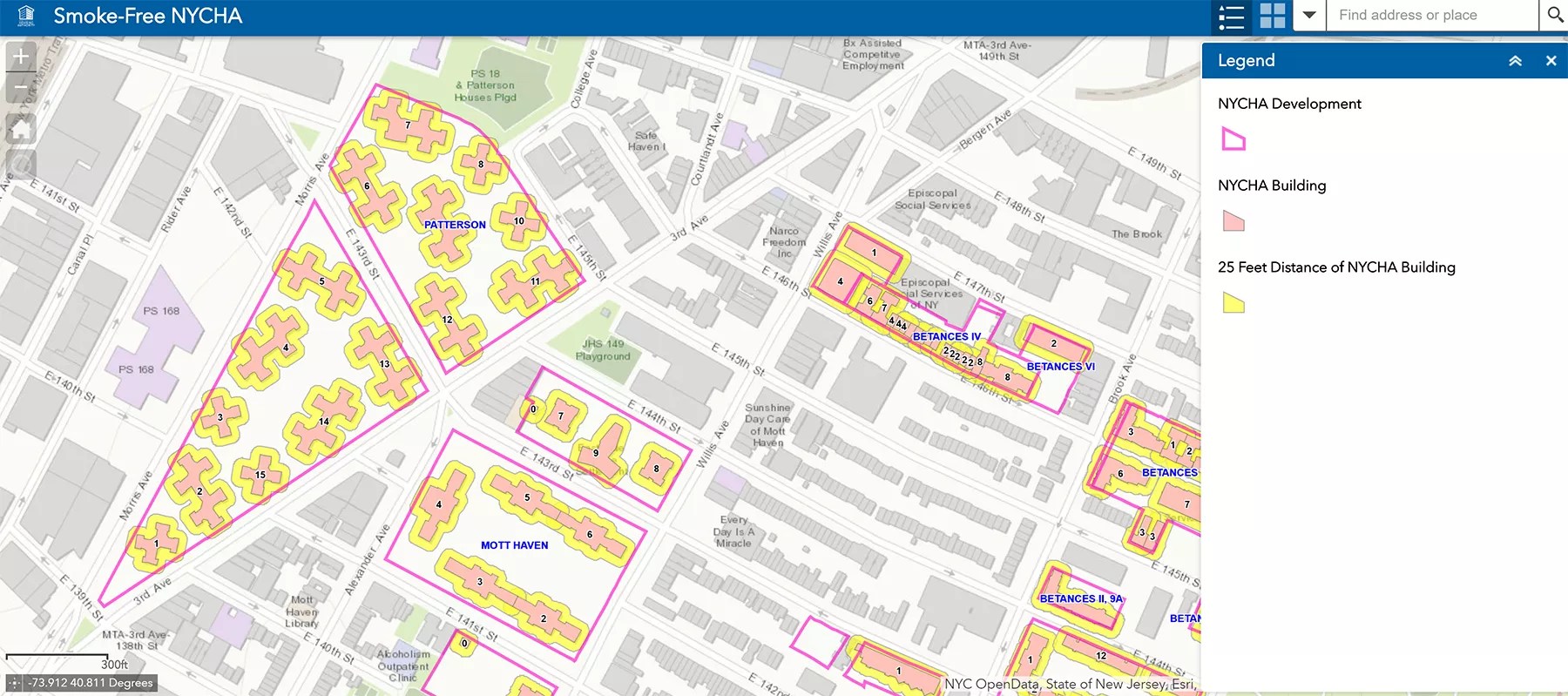Image resolution: width=1568 pixels, height=696 pixels.
Task: Select Patterson building 15
Action: point(260,475)
